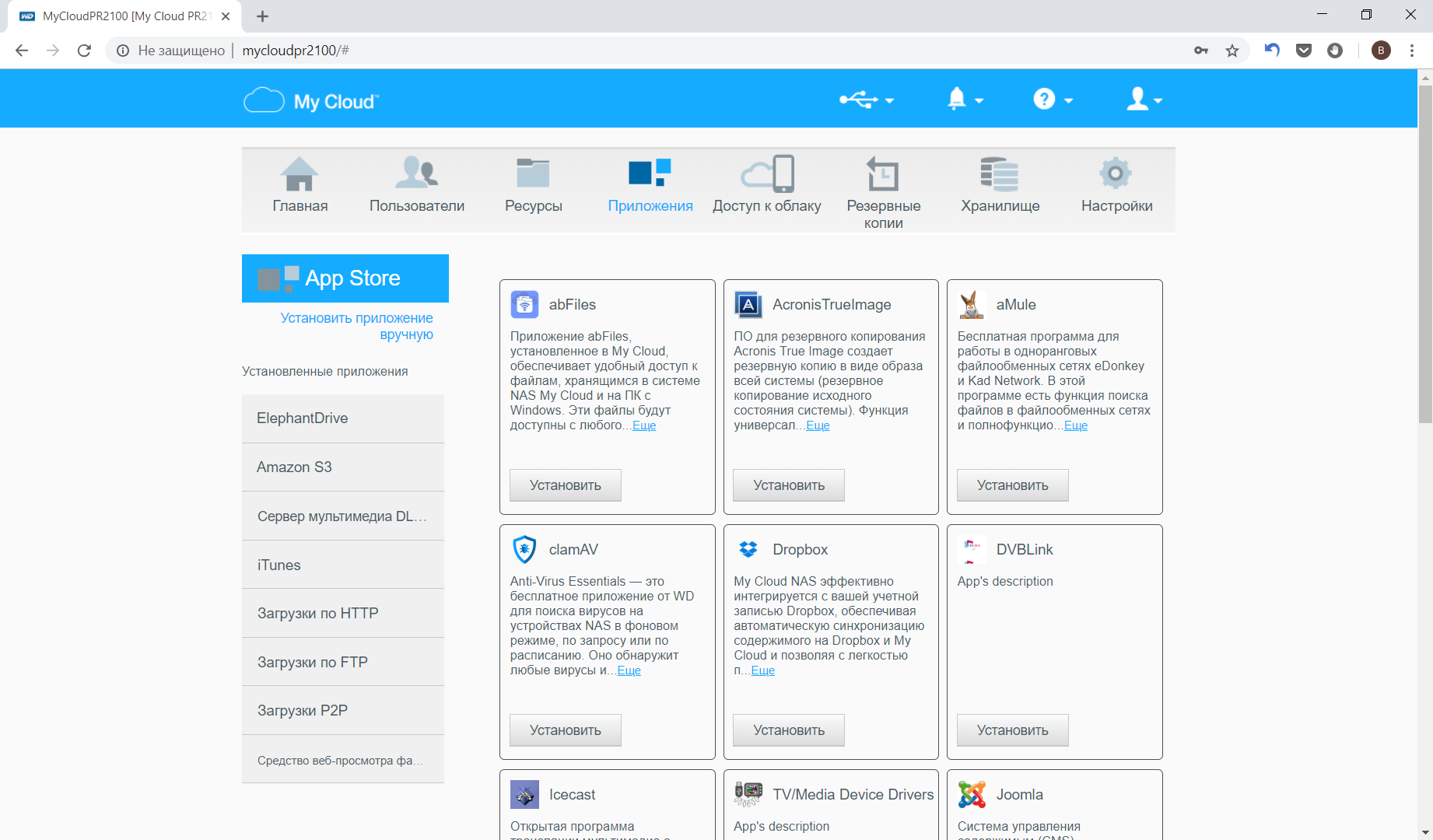Select Средство веб-просмотра файлов entry
Screen dimensions: 1433x840
[x=343, y=760]
